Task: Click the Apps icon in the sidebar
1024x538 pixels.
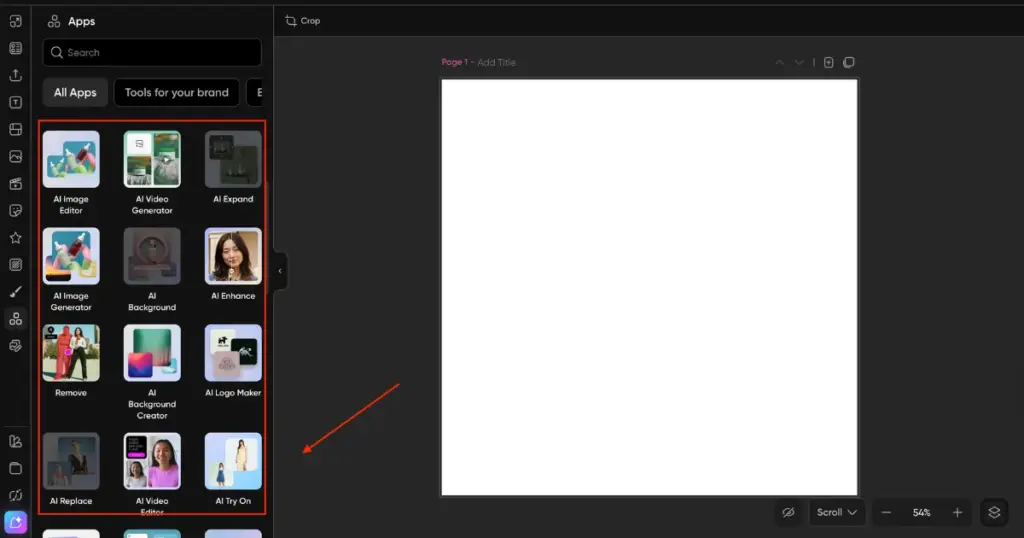Action: point(16,319)
